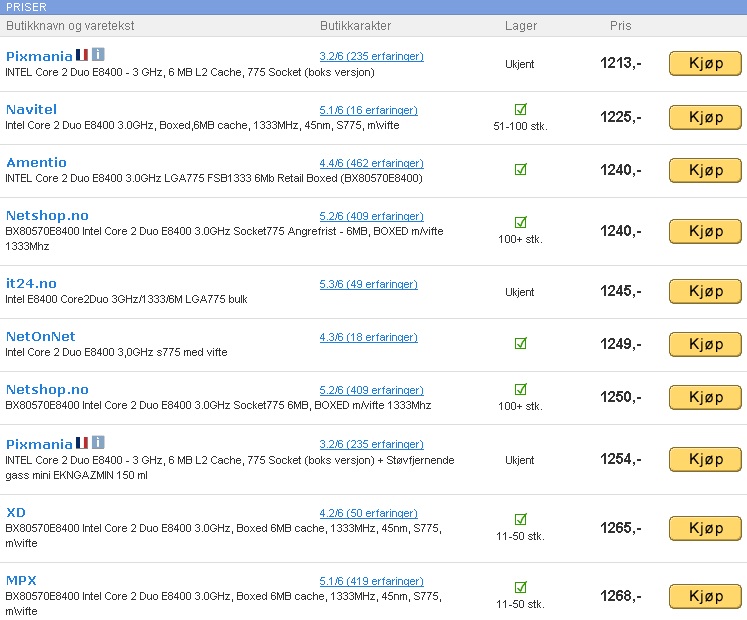This screenshot has height=620, width=747.
Task: Click Kjøp button for Amentio
Action: (706, 171)
